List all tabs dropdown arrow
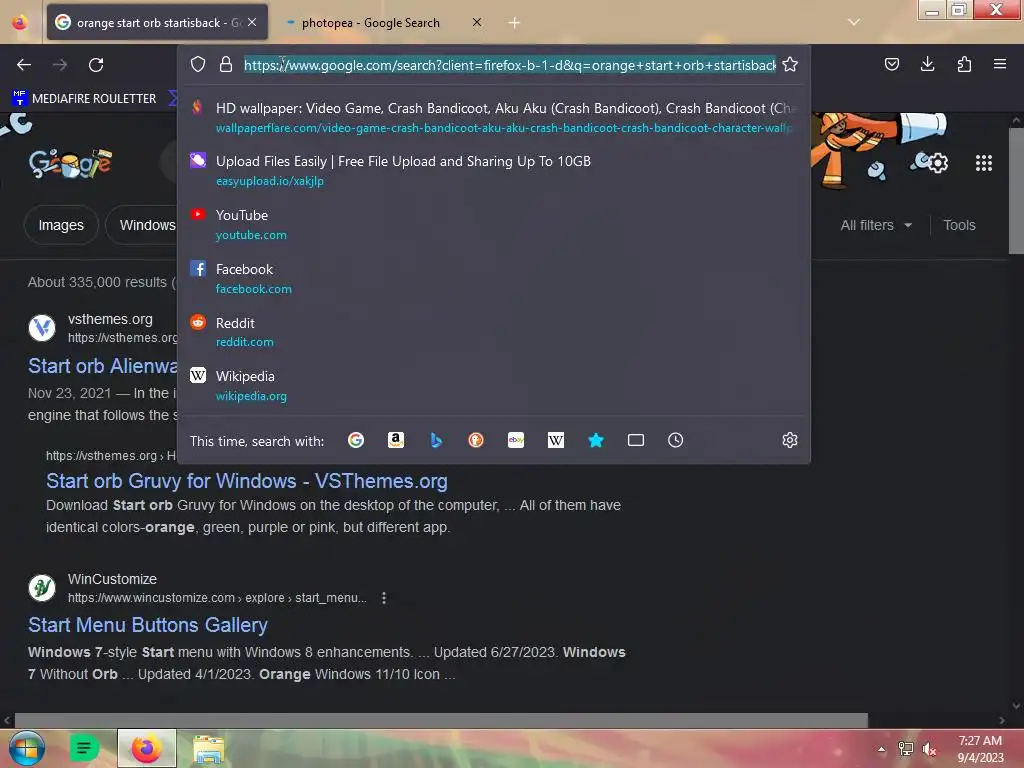This screenshot has width=1024, height=768. coord(854,22)
